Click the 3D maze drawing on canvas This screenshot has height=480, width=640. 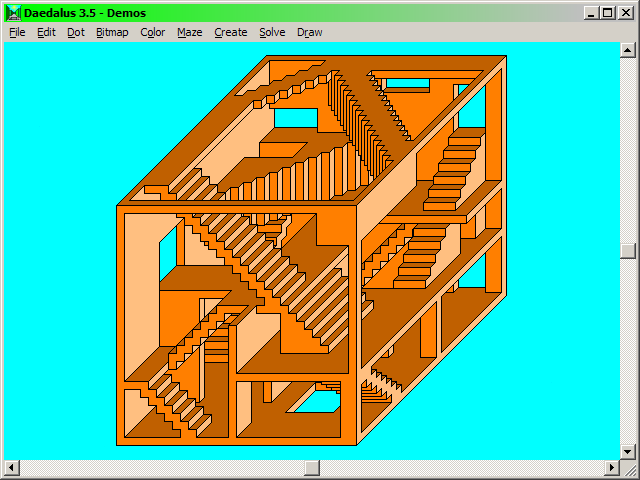coord(312,250)
